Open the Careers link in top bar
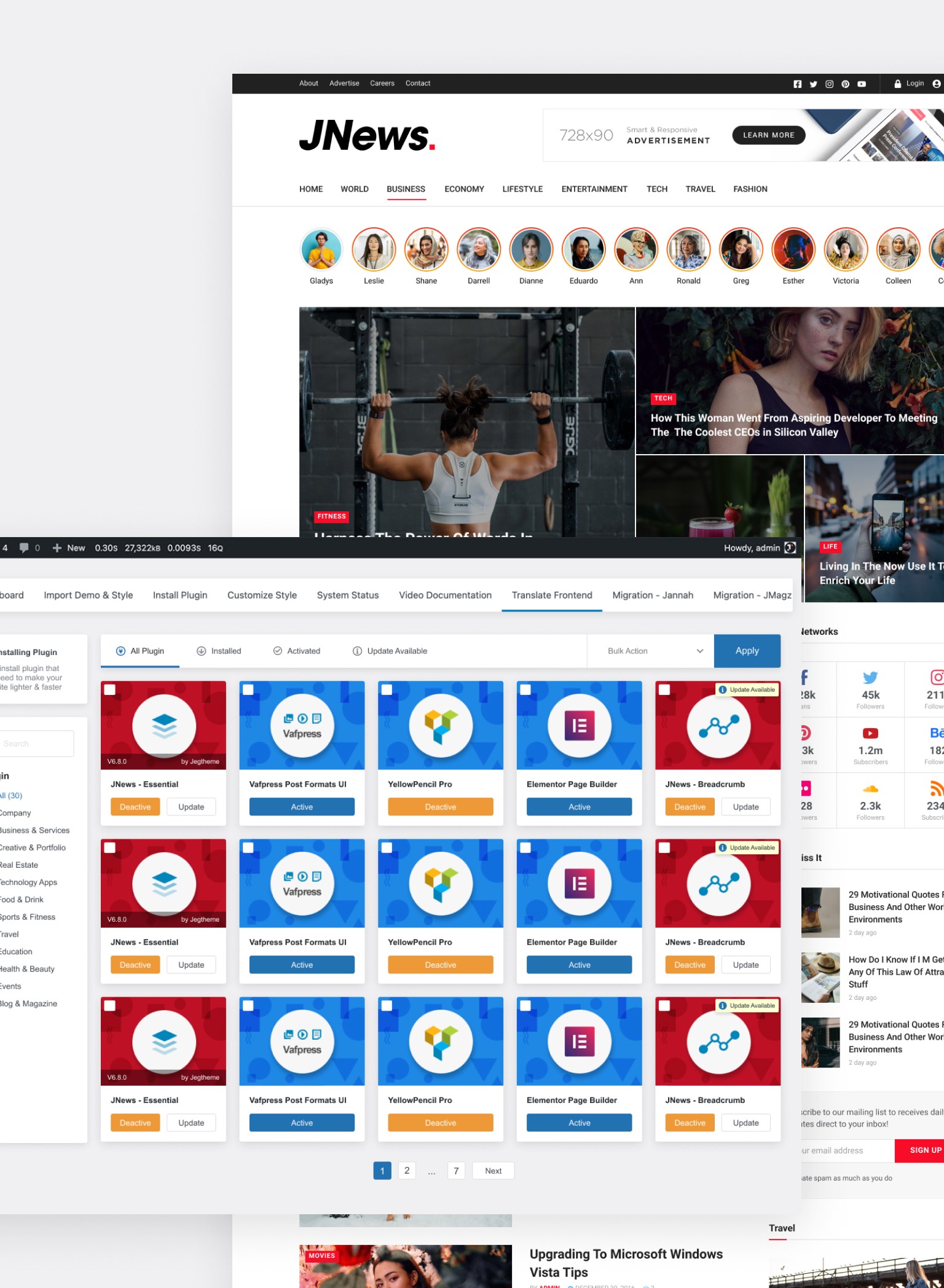This screenshot has height=1288, width=944. (x=382, y=84)
